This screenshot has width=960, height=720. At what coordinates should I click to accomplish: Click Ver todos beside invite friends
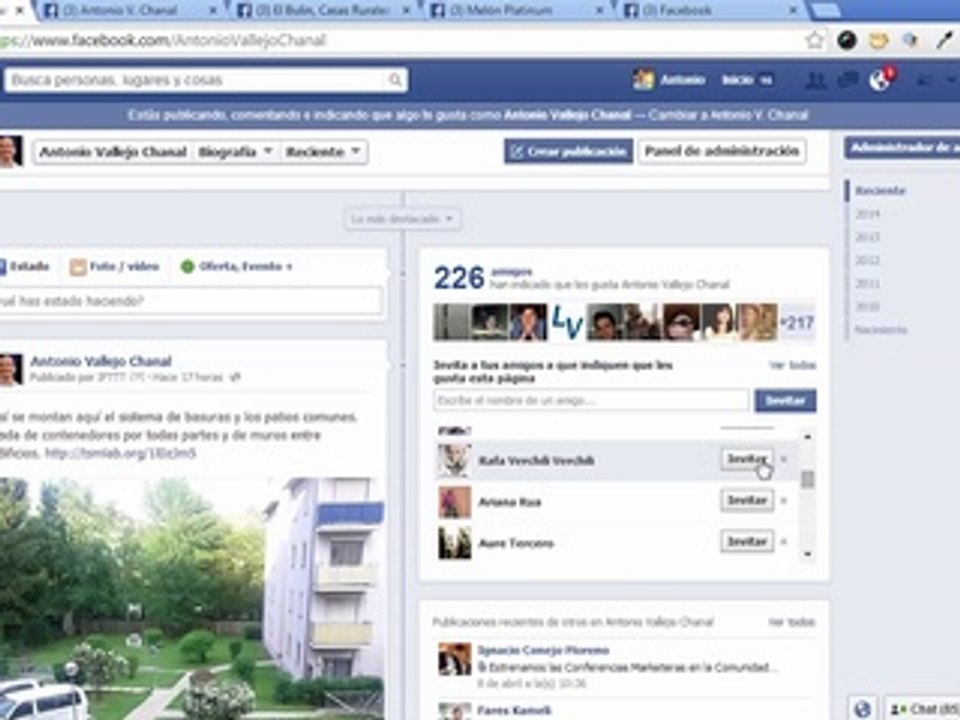(x=792, y=366)
